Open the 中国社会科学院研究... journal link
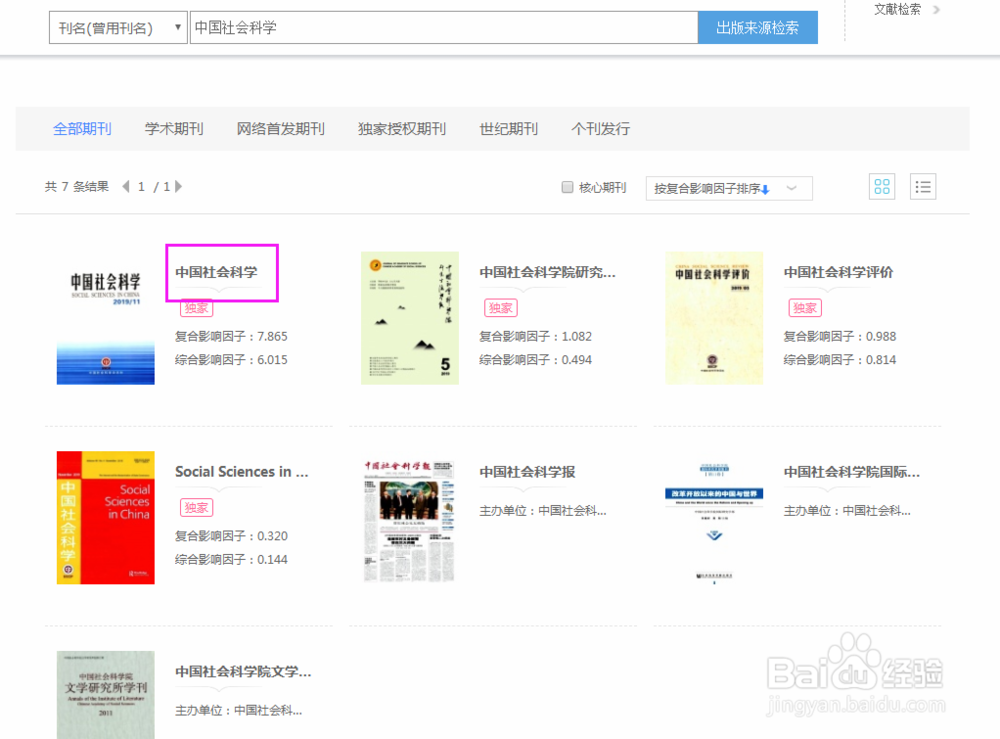The width and height of the screenshot is (1000, 739). tap(547, 272)
